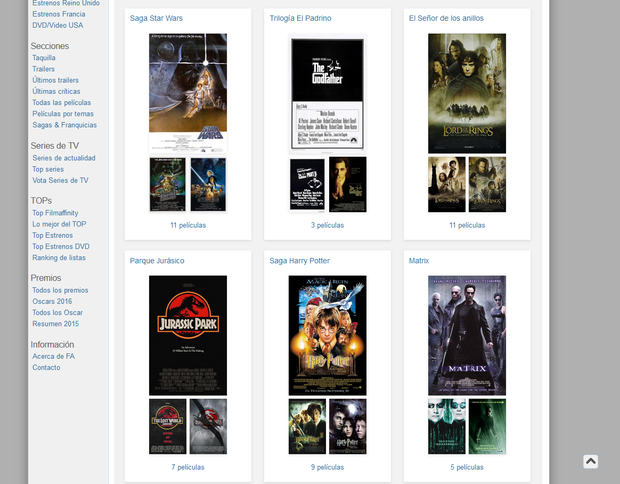Open Jurassic Park III small poster

point(208,426)
